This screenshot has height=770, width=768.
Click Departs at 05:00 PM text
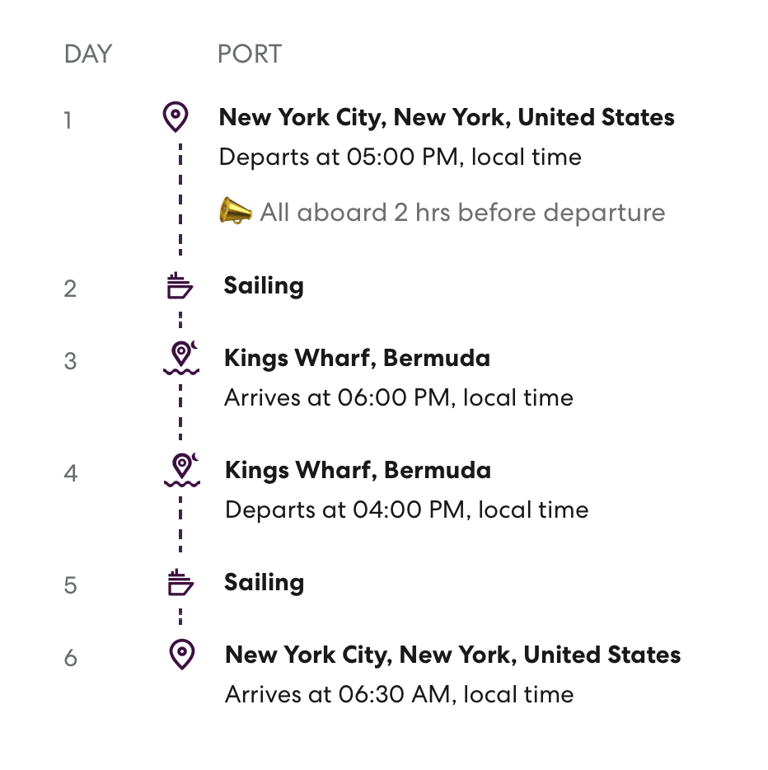pos(400,158)
